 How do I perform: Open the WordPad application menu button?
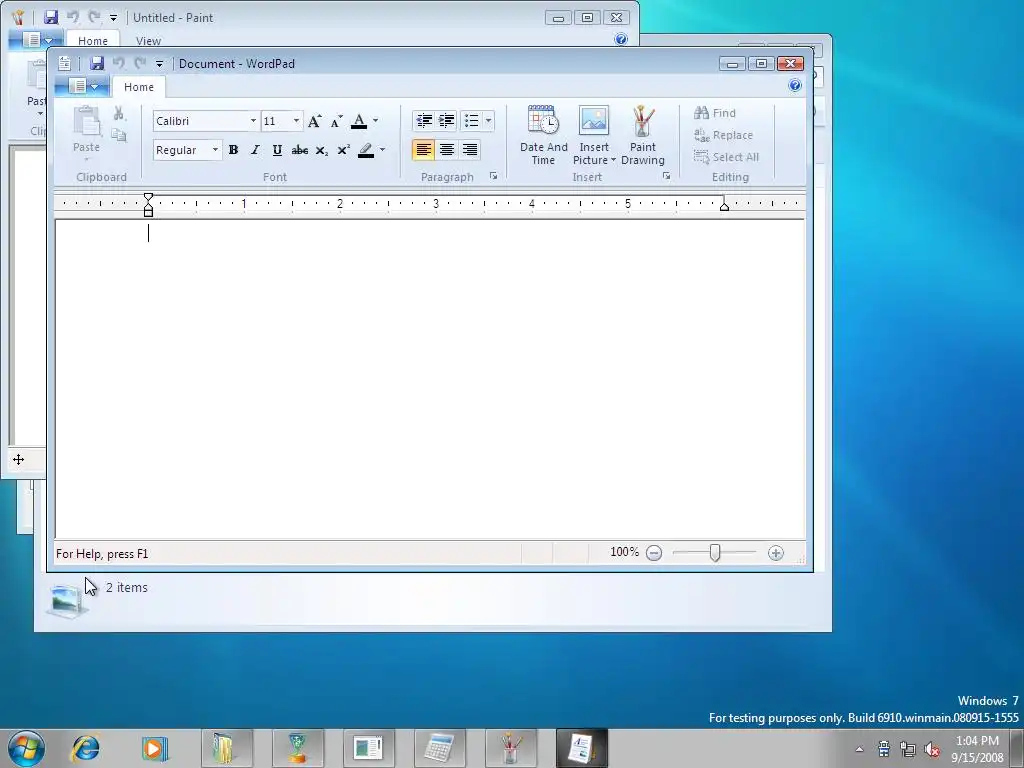pyautogui.click(x=82, y=86)
